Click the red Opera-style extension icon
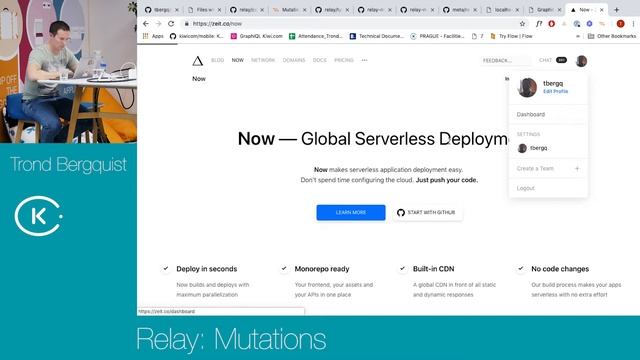The height and width of the screenshot is (360, 640). pyautogui.click(x=551, y=24)
